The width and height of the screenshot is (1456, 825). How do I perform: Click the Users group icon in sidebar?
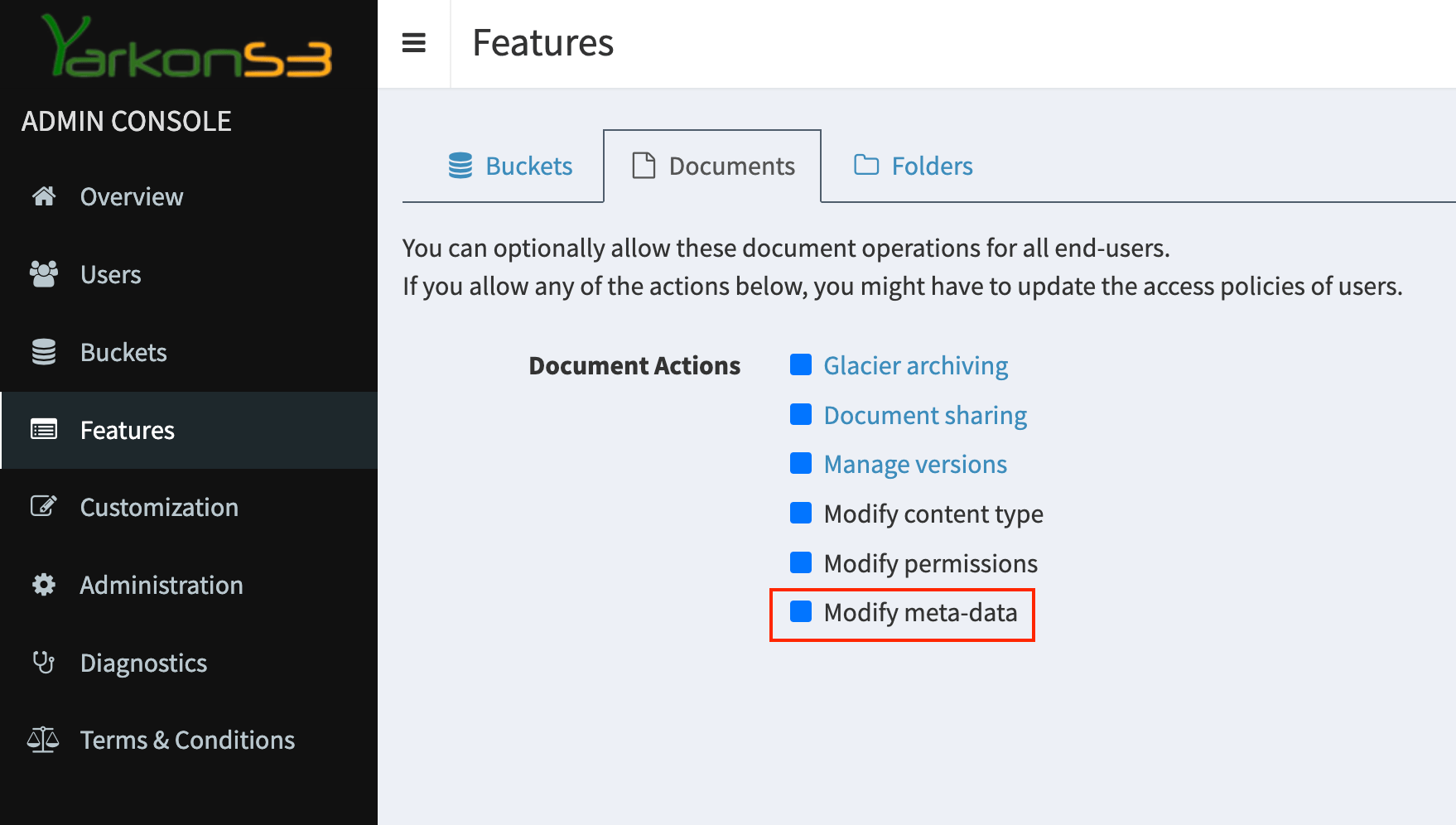pyautogui.click(x=44, y=274)
